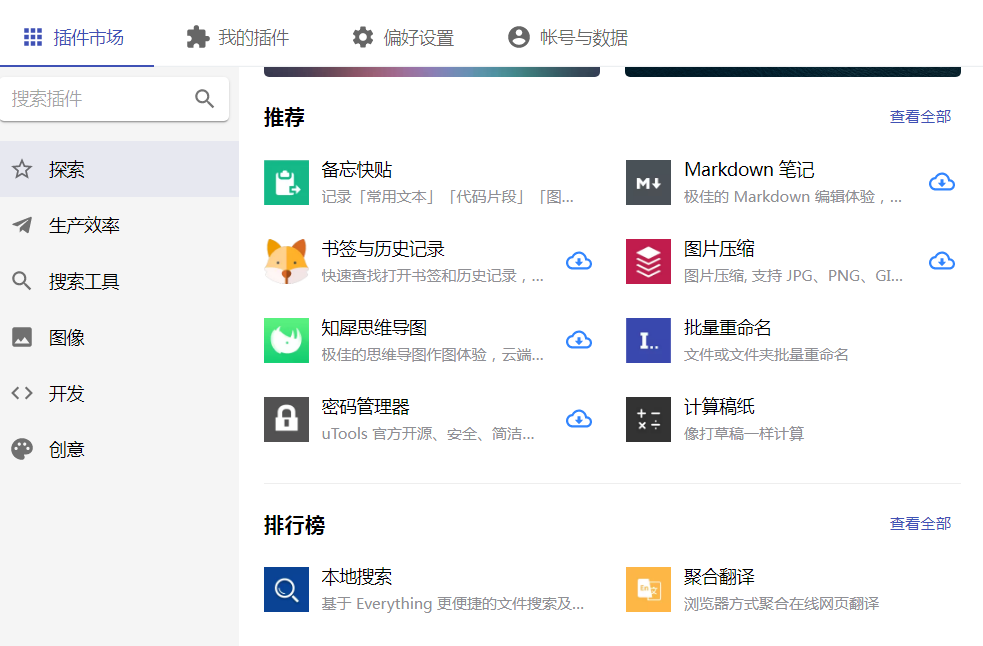The image size is (983, 646).
Task: Focus the 搜索插件 search field
Action: 114,98
